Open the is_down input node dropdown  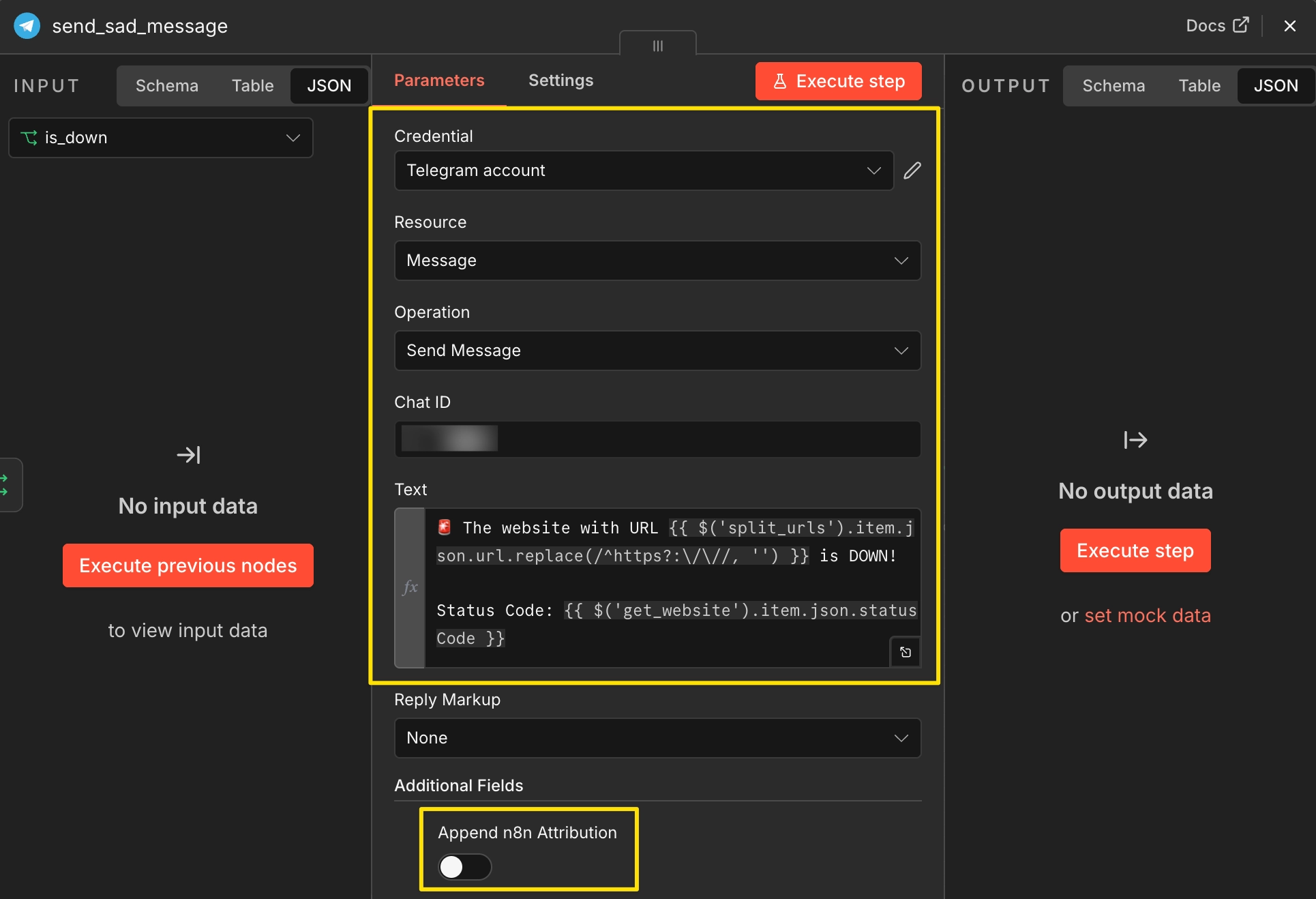click(x=161, y=138)
